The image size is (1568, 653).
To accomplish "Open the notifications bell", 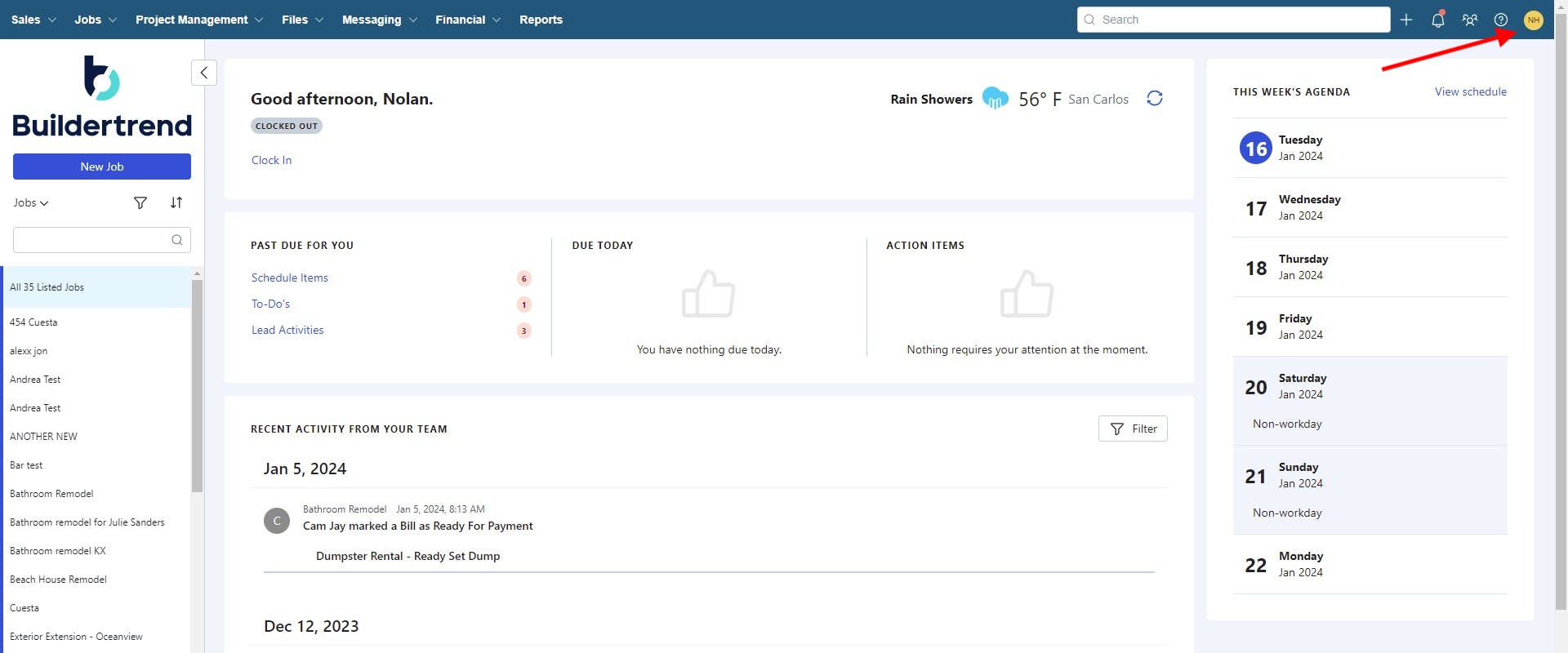I will coord(1438,20).
